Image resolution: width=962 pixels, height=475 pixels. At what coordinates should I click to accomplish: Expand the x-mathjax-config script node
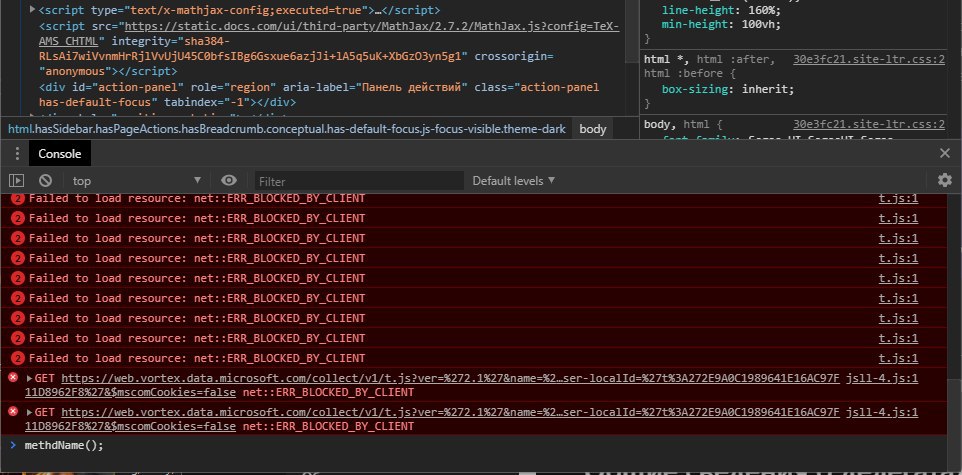click(x=33, y=11)
